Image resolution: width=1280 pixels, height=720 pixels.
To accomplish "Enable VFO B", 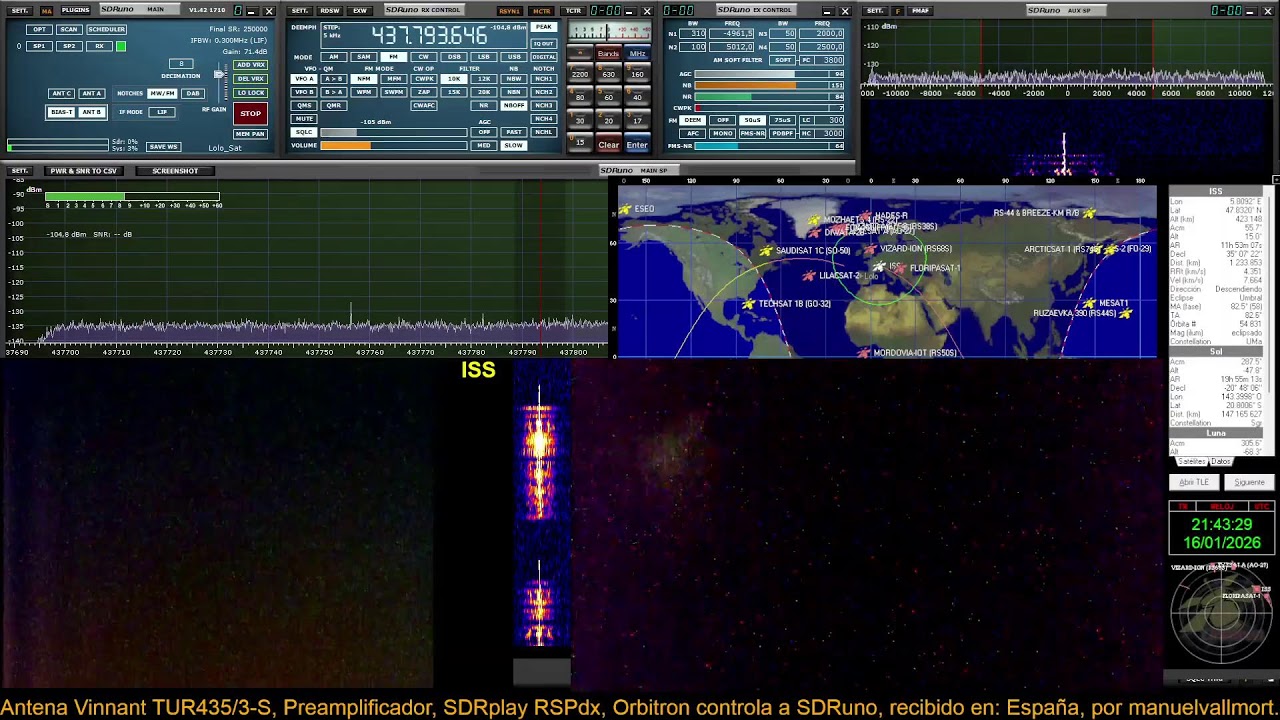I will (303, 92).
